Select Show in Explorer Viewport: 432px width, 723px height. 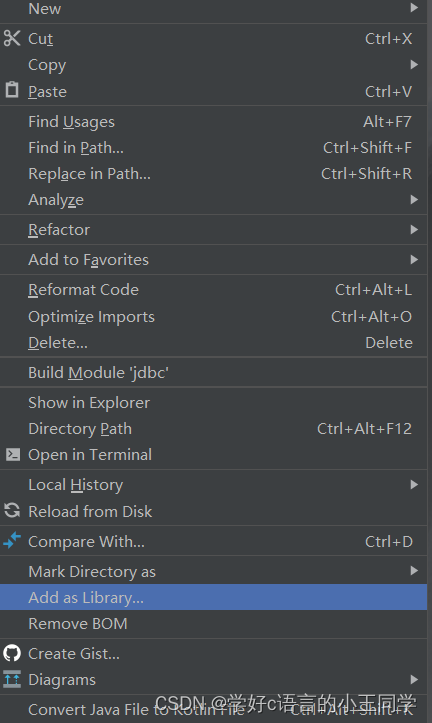click(213, 403)
